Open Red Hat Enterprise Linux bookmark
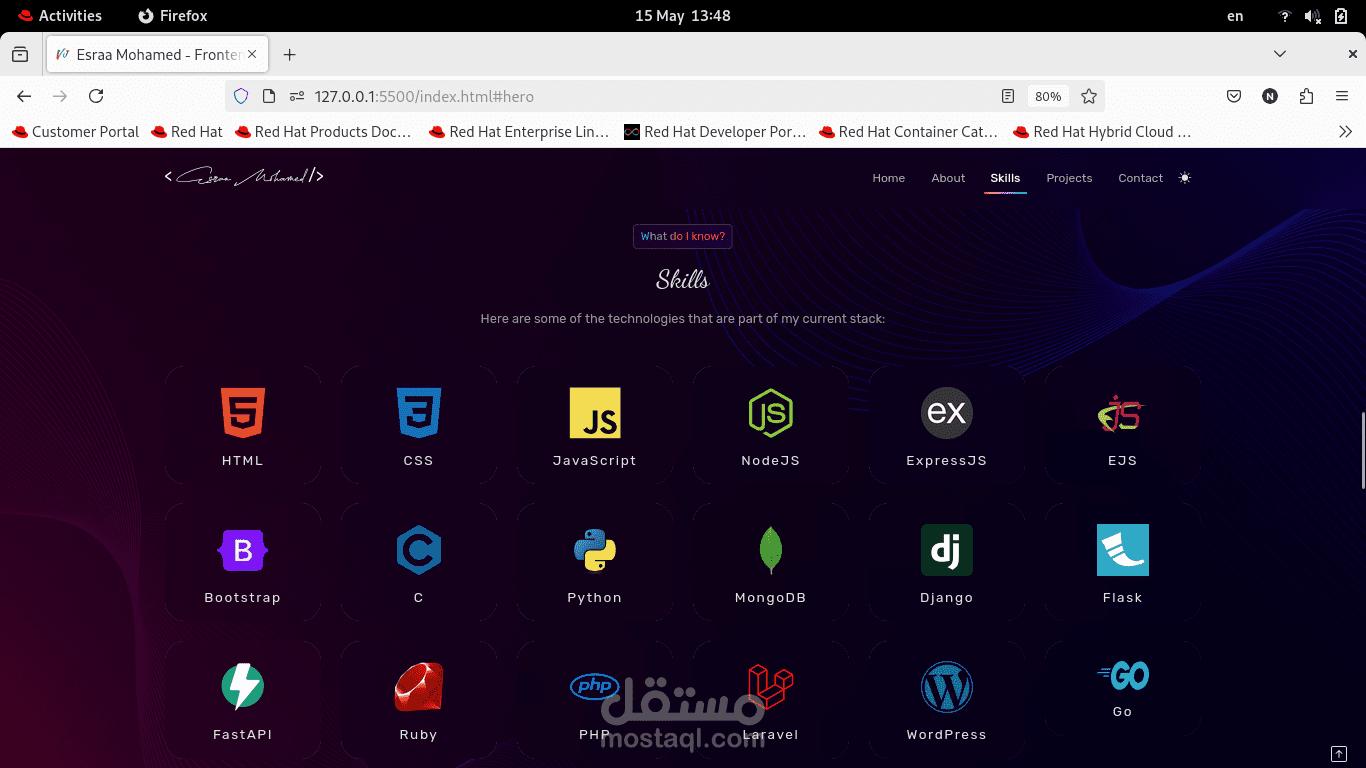 518,132
